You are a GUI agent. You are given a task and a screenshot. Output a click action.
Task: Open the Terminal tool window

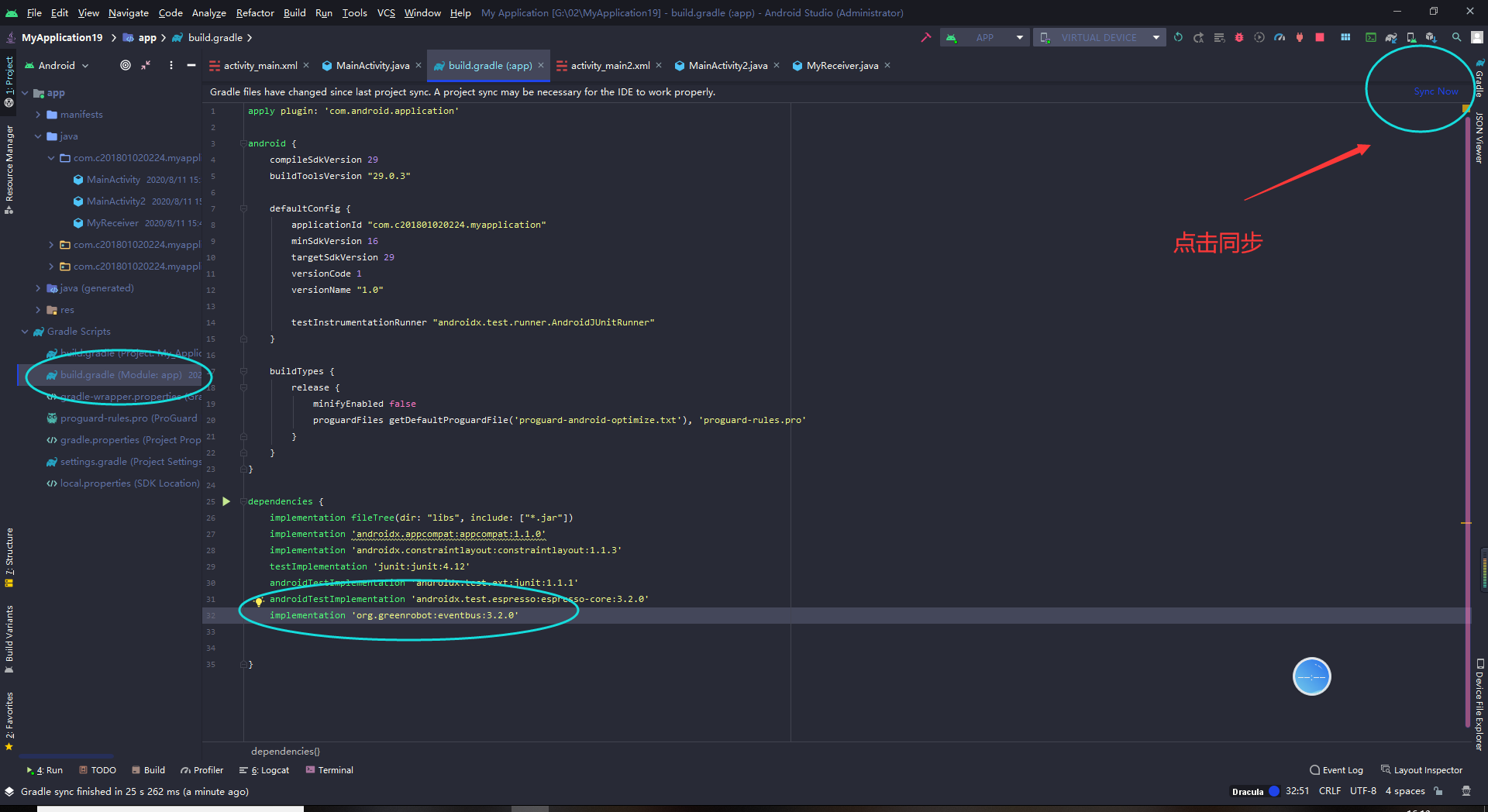point(329,770)
